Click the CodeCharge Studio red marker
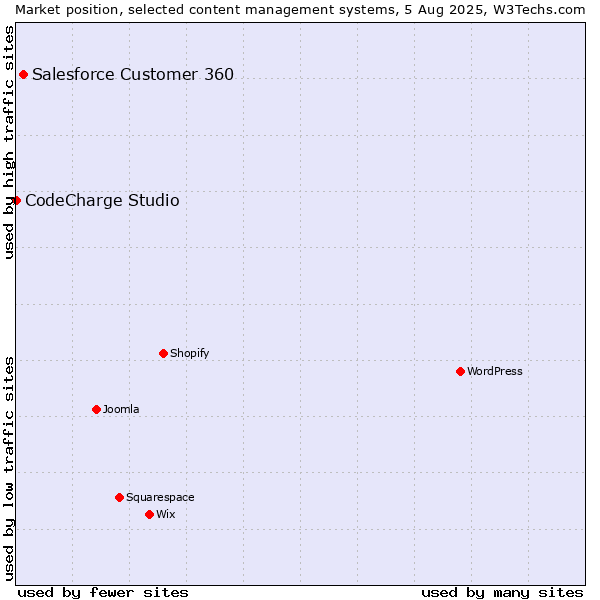This screenshot has width=600, height=600. [16, 201]
